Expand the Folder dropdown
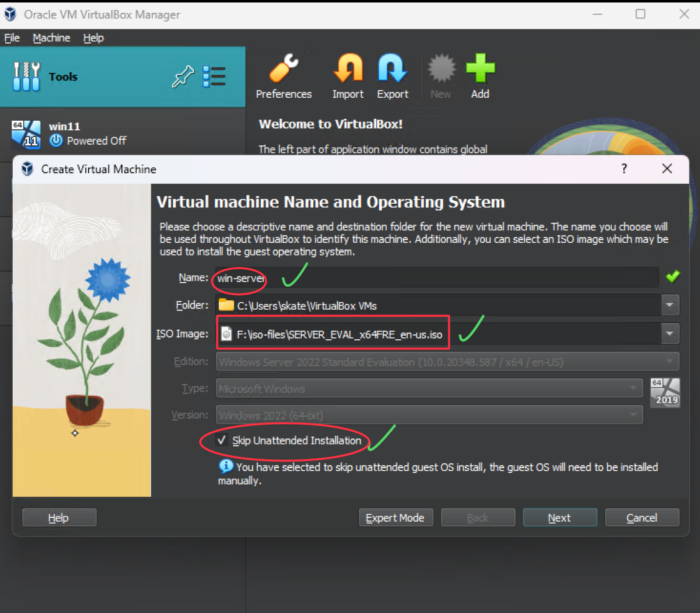This screenshot has width=700, height=613. coord(668,305)
